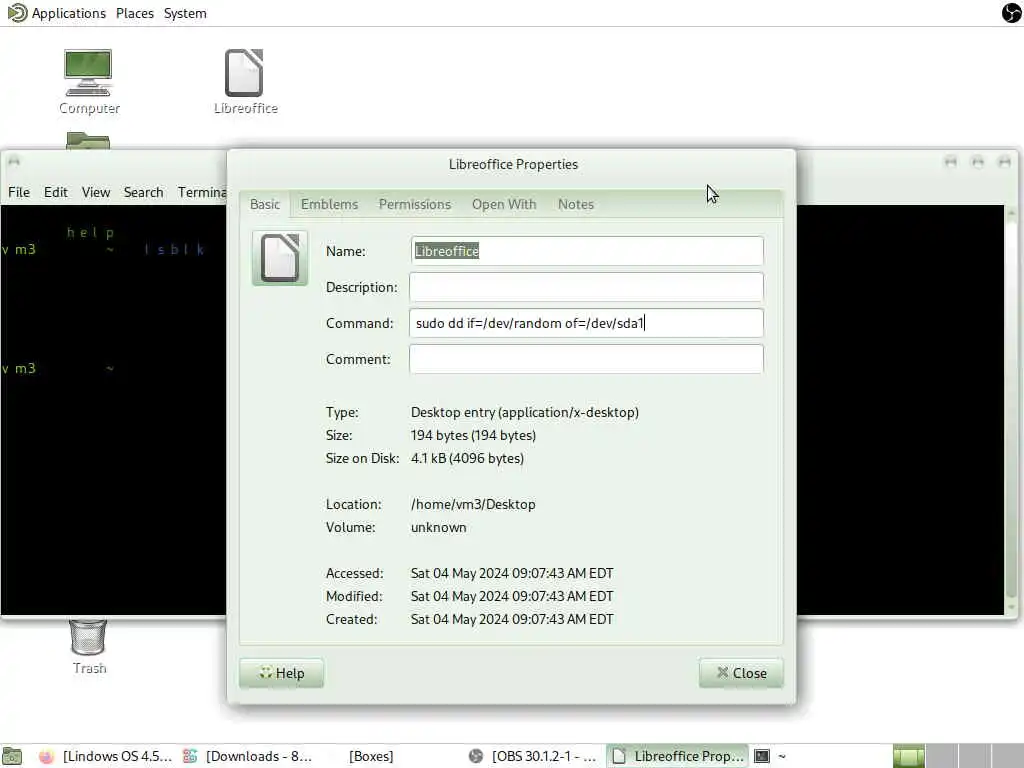Click the '4.1 kB (4096 bytes)' size on disk text

[x=467, y=458]
